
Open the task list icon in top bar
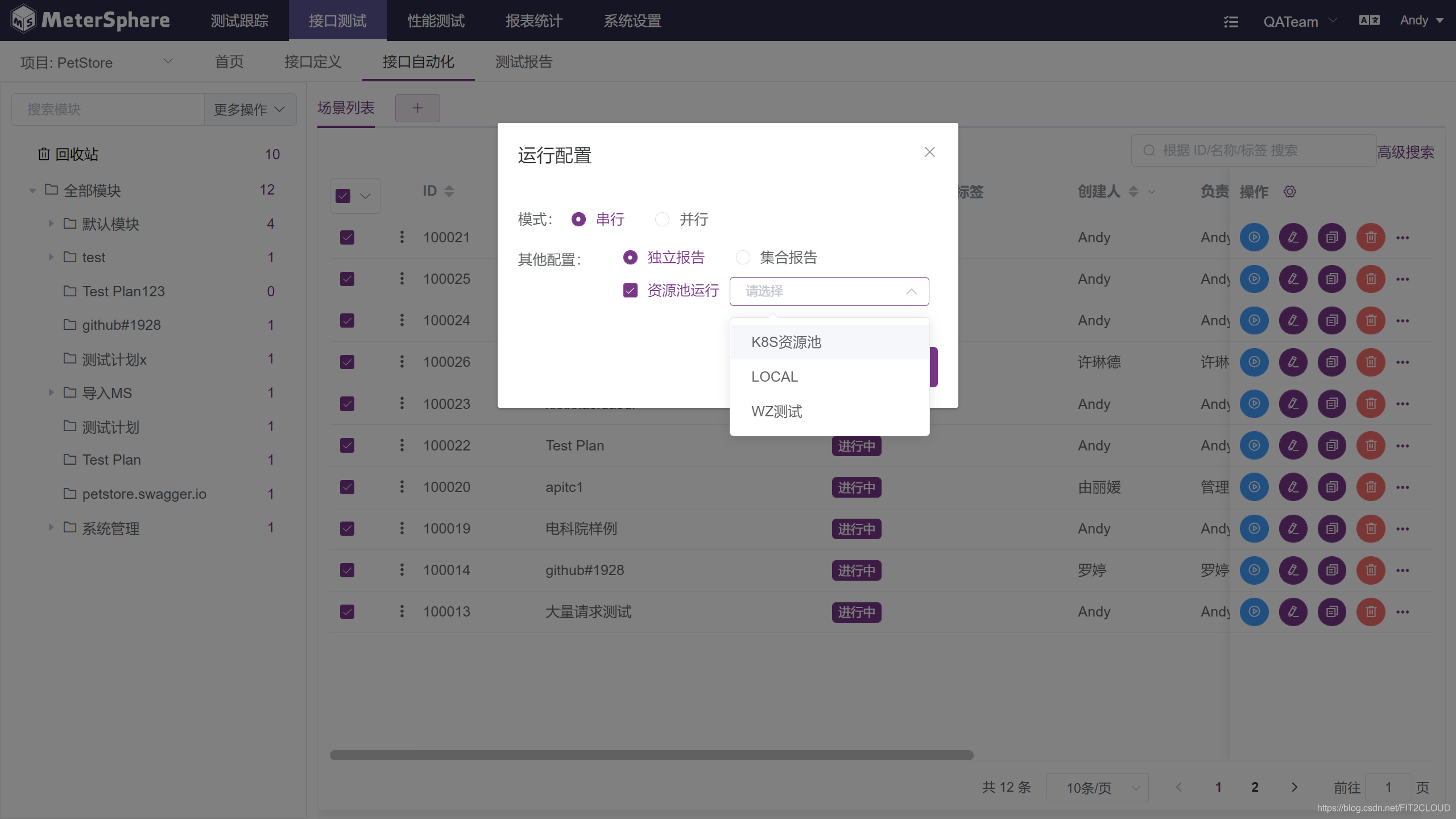(1231, 22)
